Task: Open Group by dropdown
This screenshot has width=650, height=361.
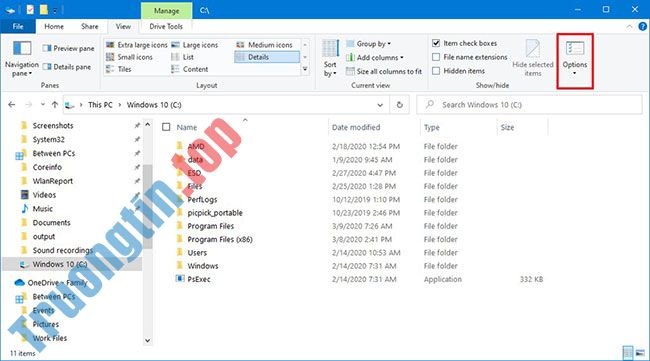Action: [369, 44]
